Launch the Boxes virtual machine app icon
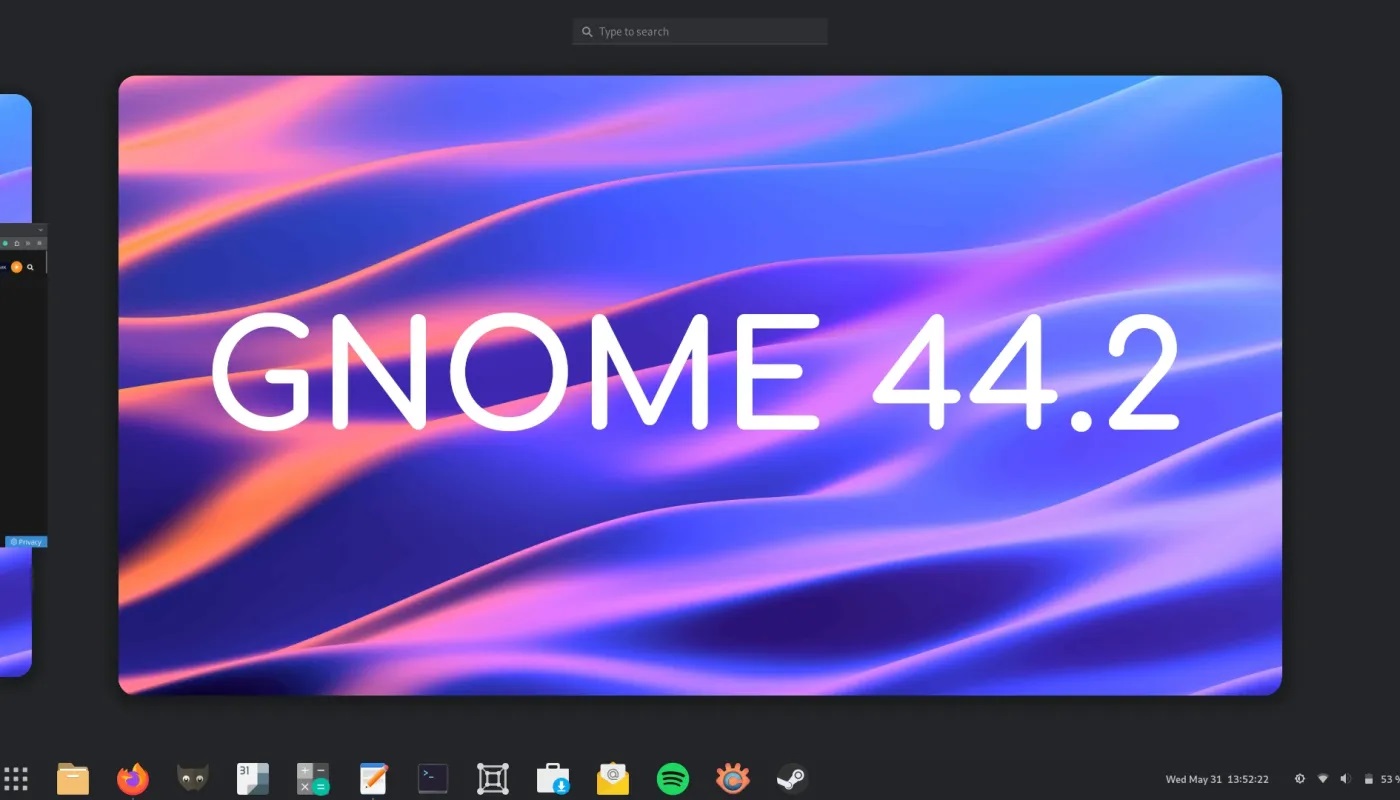The image size is (1400, 800). (493, 778)
